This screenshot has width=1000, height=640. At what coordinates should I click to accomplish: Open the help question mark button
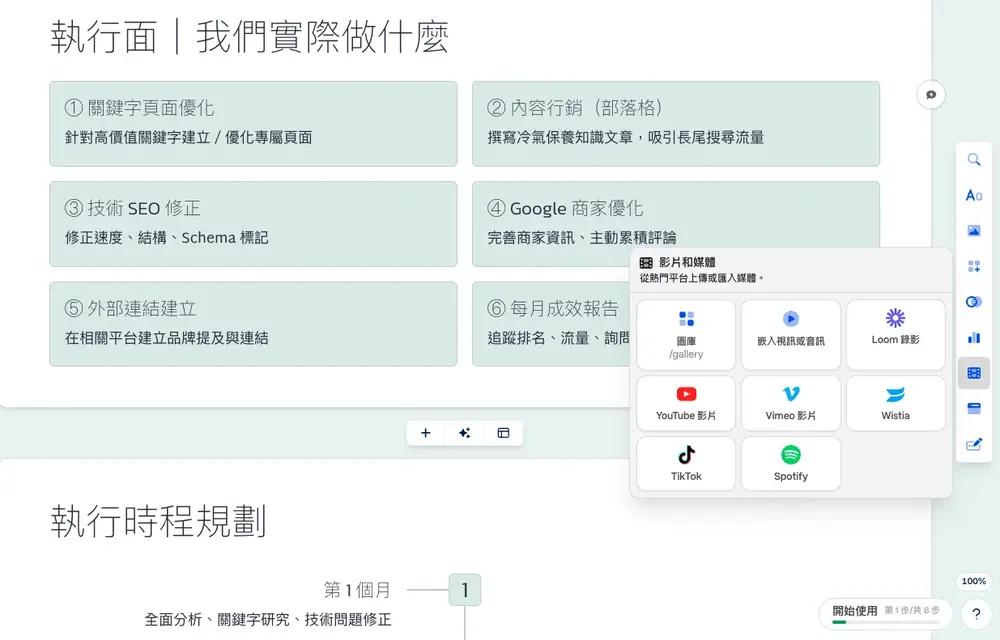976,614
